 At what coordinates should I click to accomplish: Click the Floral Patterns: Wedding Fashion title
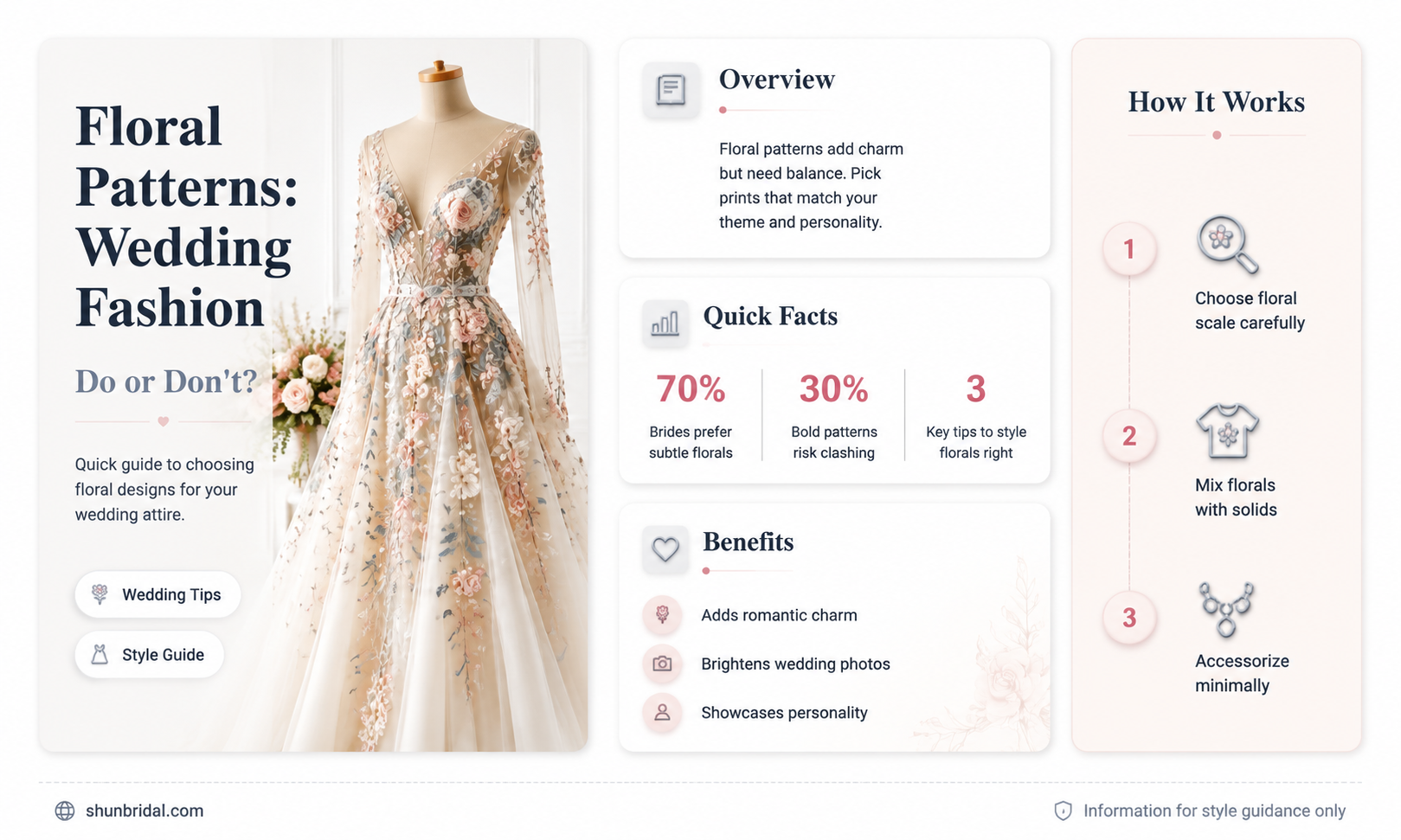[186, 216]
